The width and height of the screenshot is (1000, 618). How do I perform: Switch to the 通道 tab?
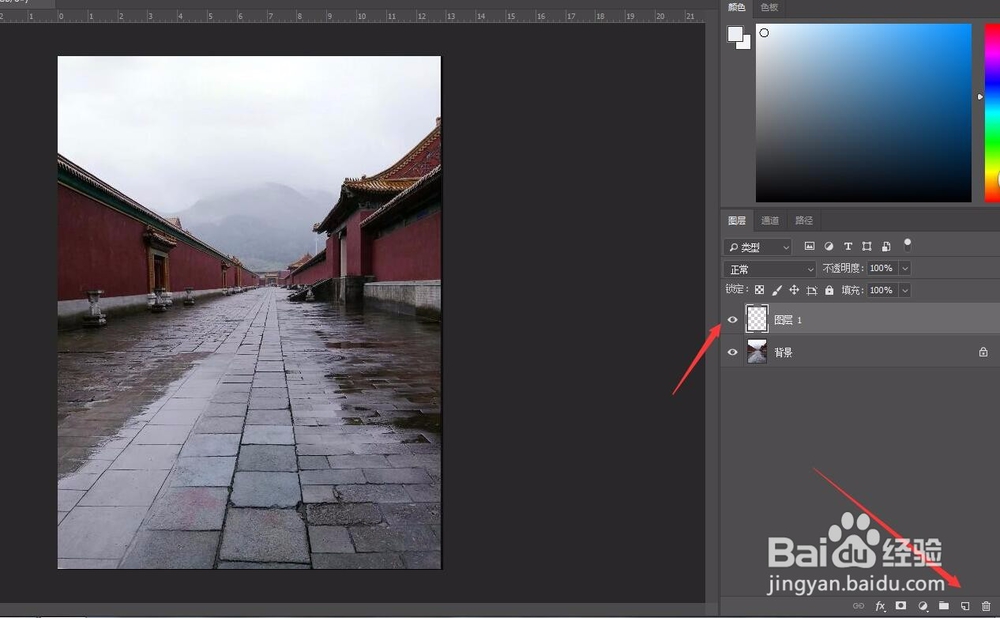click(x=770, y=221)
